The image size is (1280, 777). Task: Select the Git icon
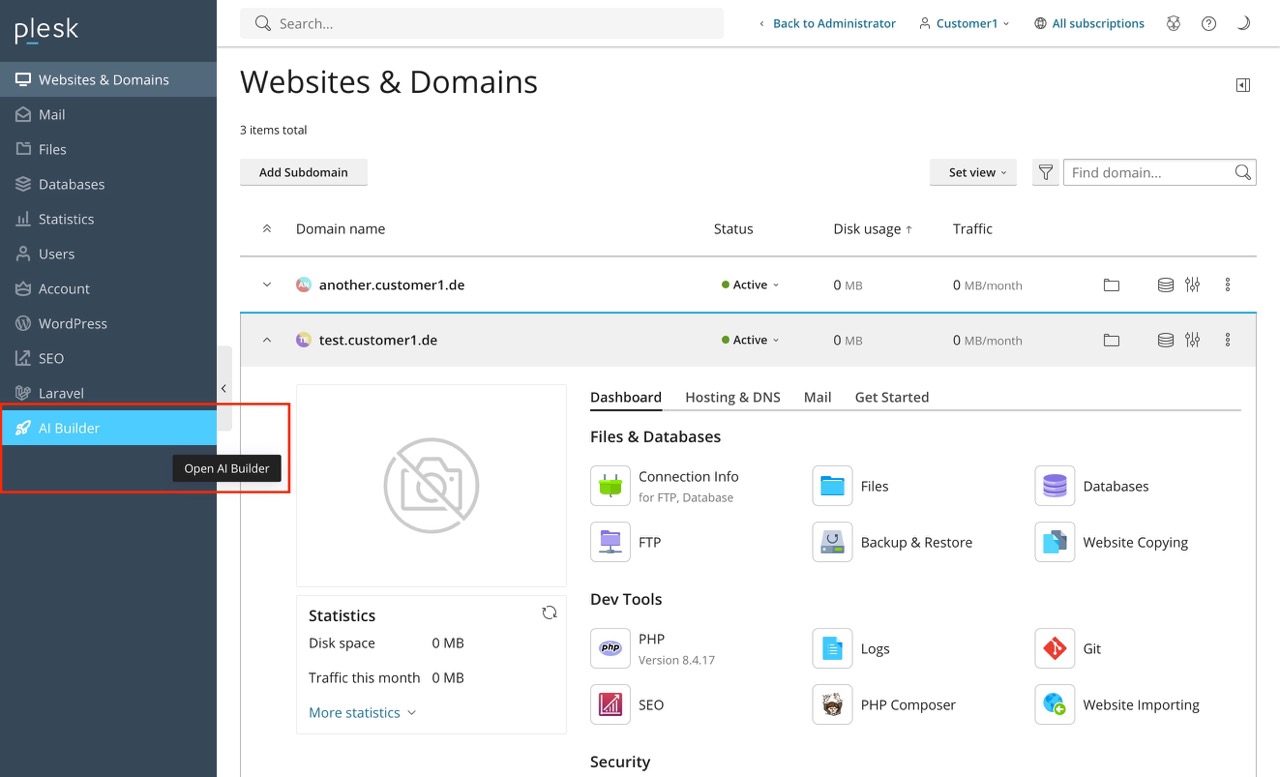pos(1054,648)
